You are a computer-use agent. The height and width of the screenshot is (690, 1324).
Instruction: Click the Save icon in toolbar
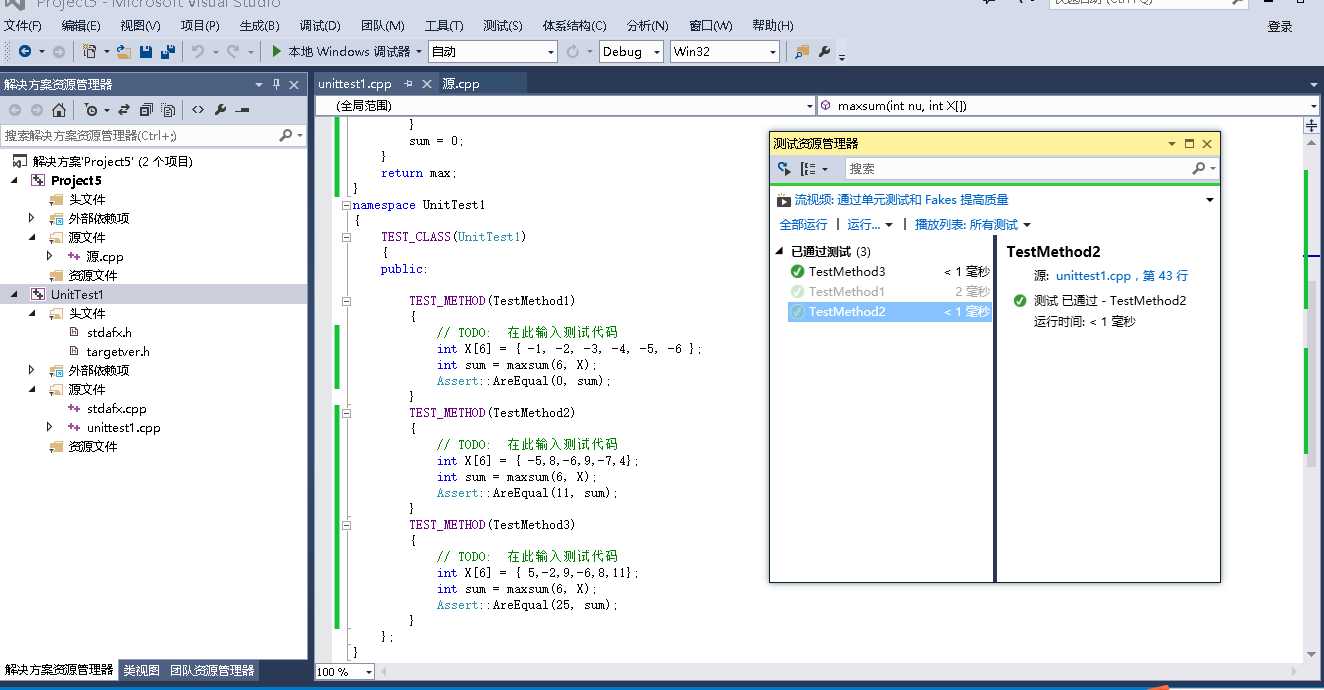(x=146, y=51)
